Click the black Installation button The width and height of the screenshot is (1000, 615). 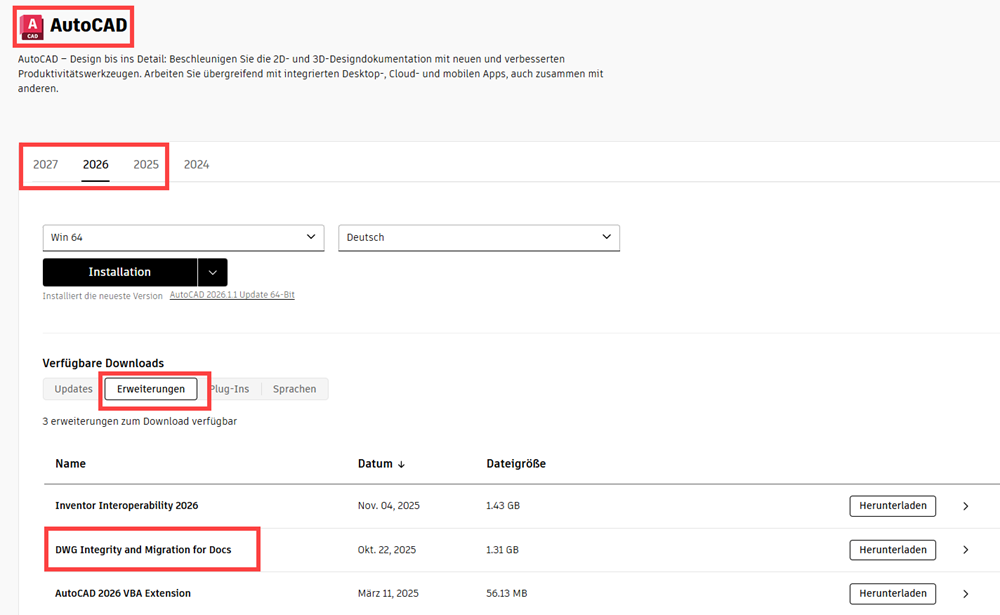tap(120, 272)
